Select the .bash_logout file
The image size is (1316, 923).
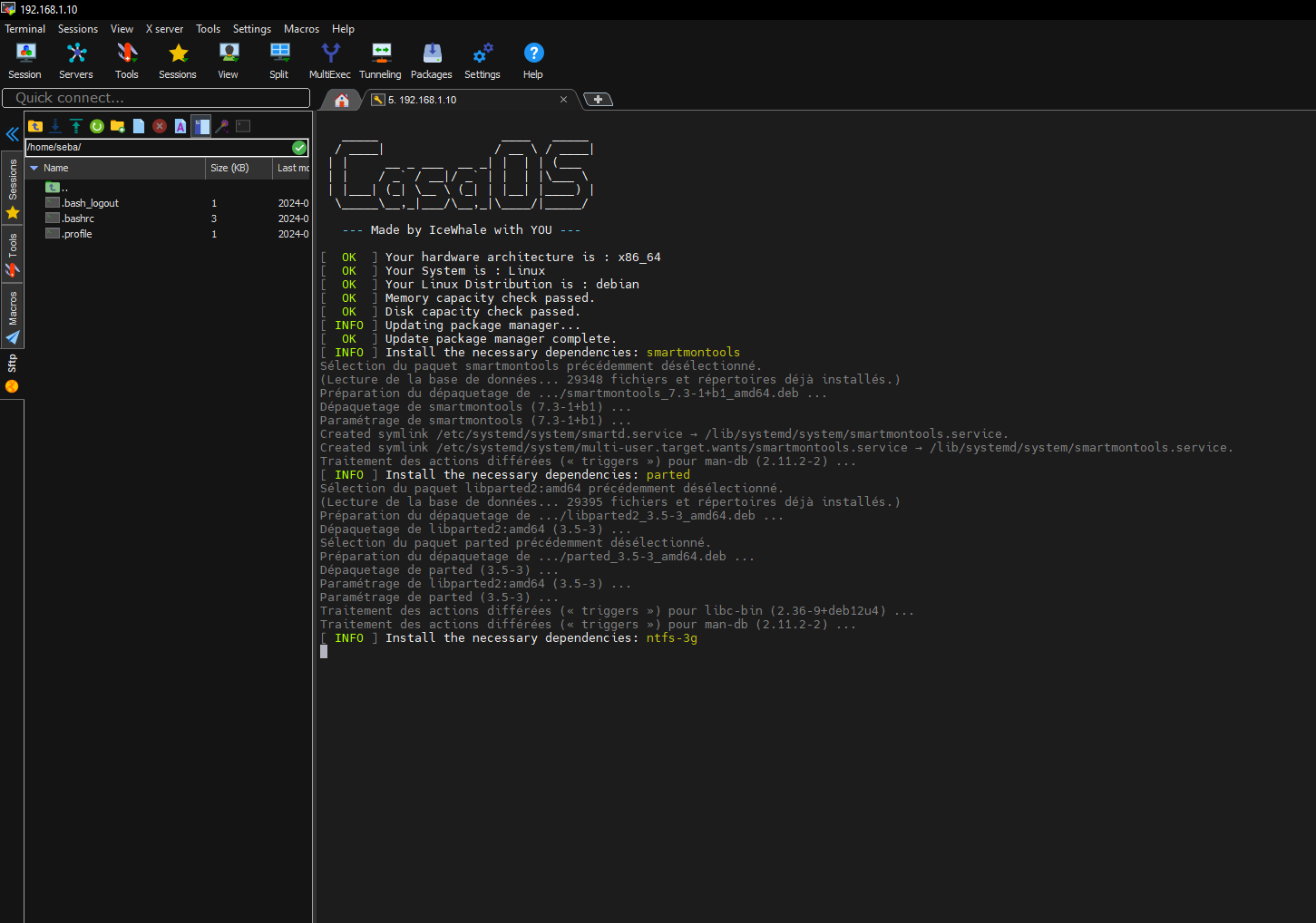tap(83, 203)
